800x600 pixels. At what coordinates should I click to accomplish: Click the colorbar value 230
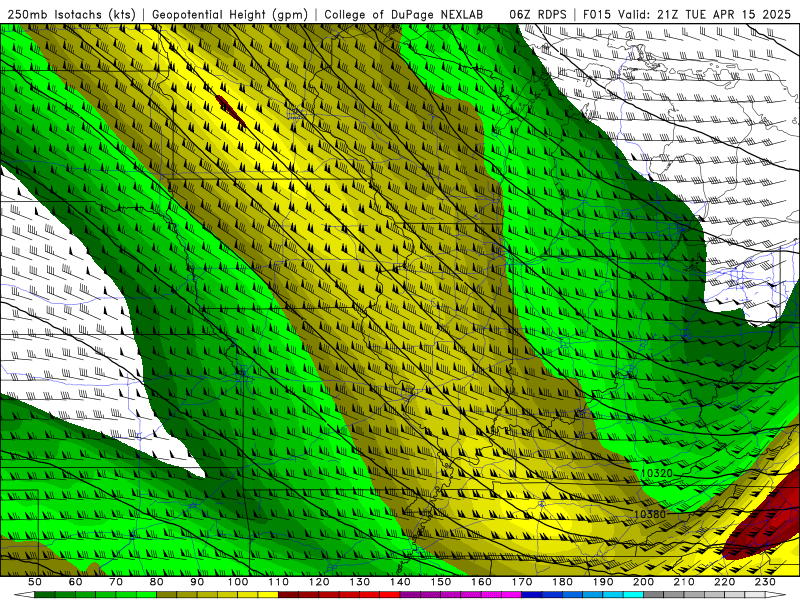(x=766, y=582)
